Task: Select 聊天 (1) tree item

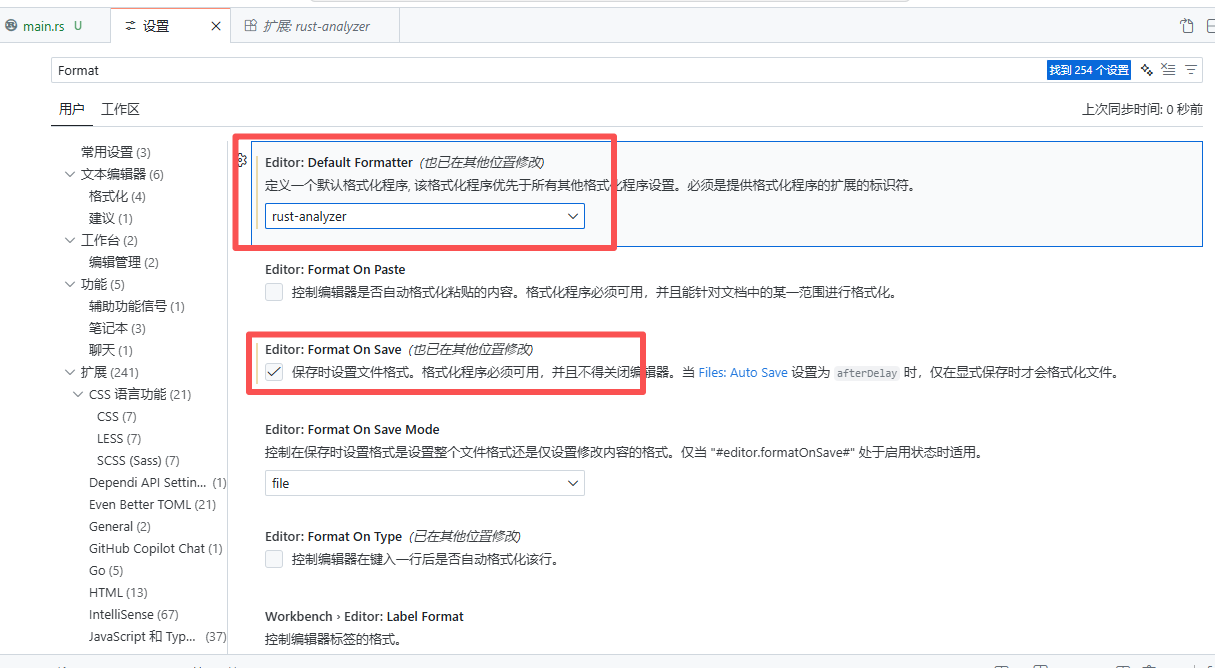Action: click(110, 350)
